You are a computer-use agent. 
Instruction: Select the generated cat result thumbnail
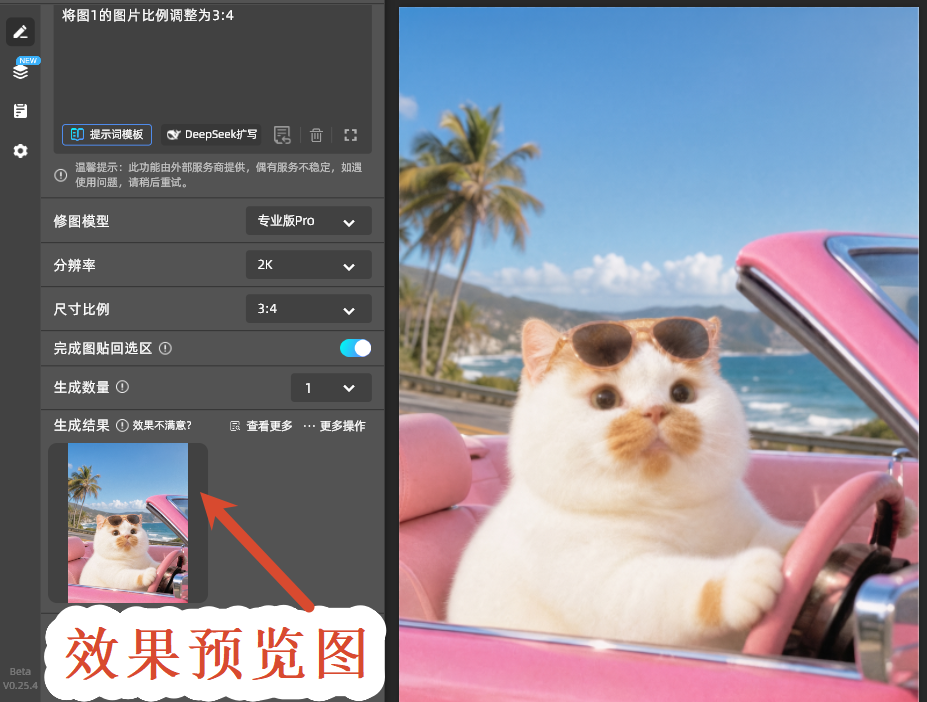(128, 523)
